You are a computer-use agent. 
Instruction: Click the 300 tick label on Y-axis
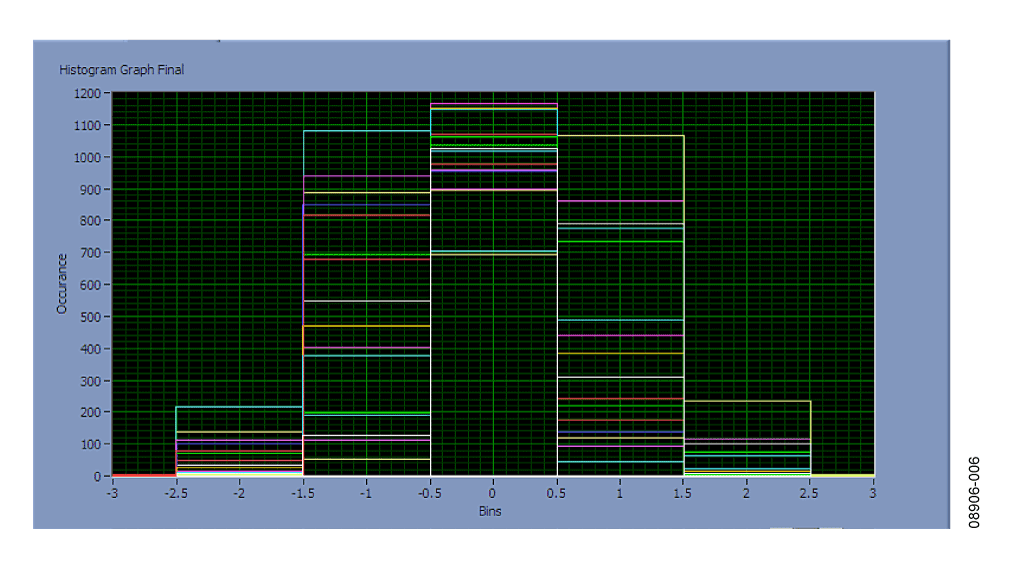pos(91,381)
